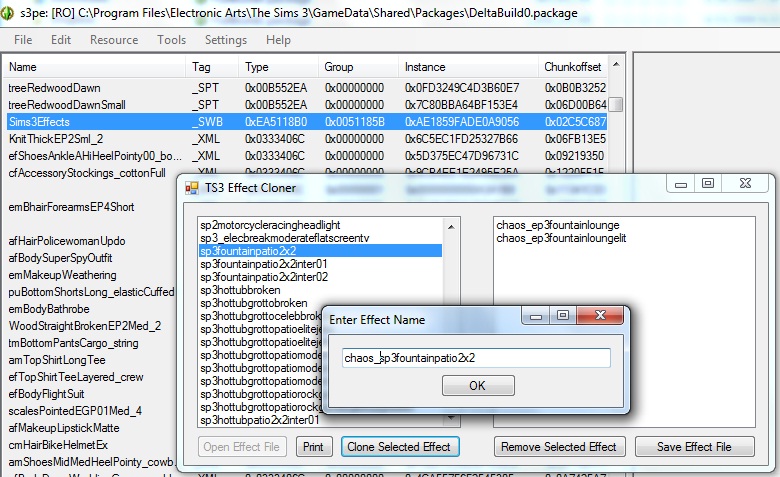Minimize the Enter Effect Name dialog

[535, 315]
